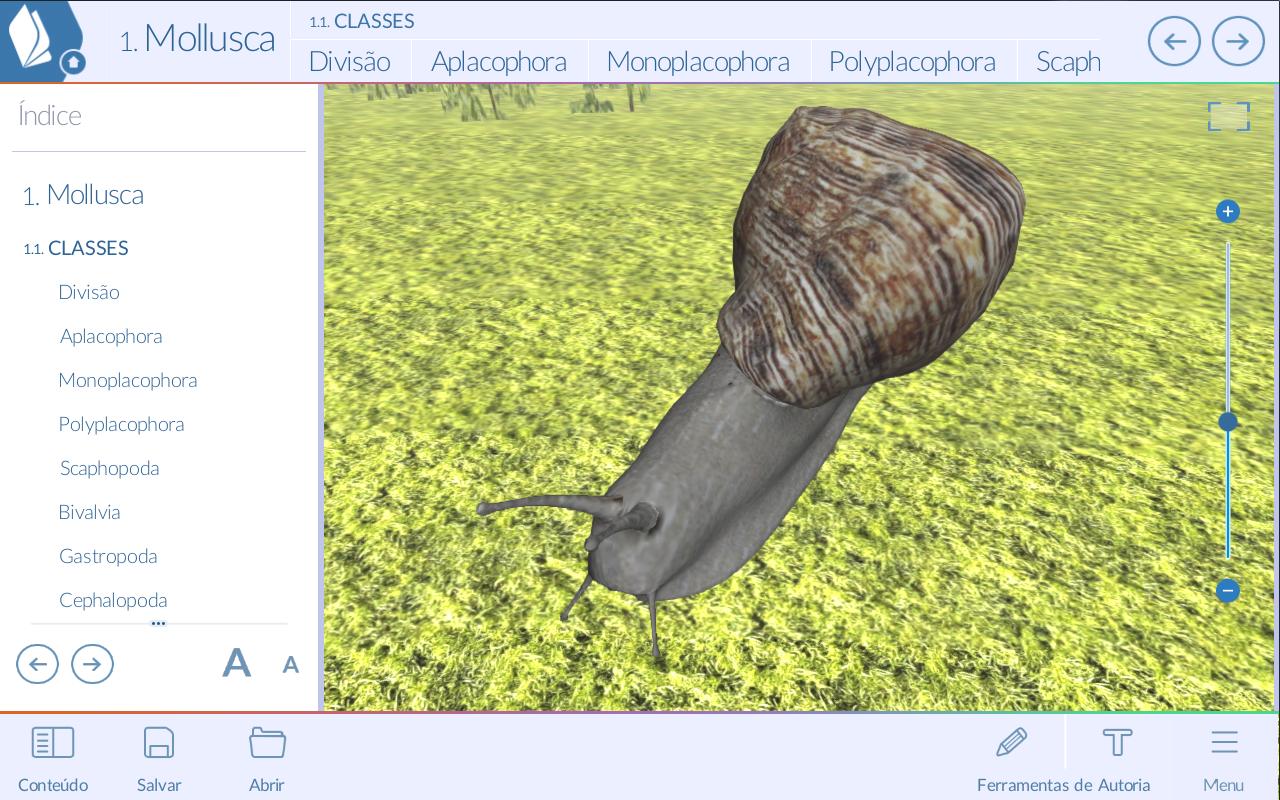Viewport: 1280px width, 800px height.
Task: Expand index list ellipsis handle
Action: (x=158, y=623)
